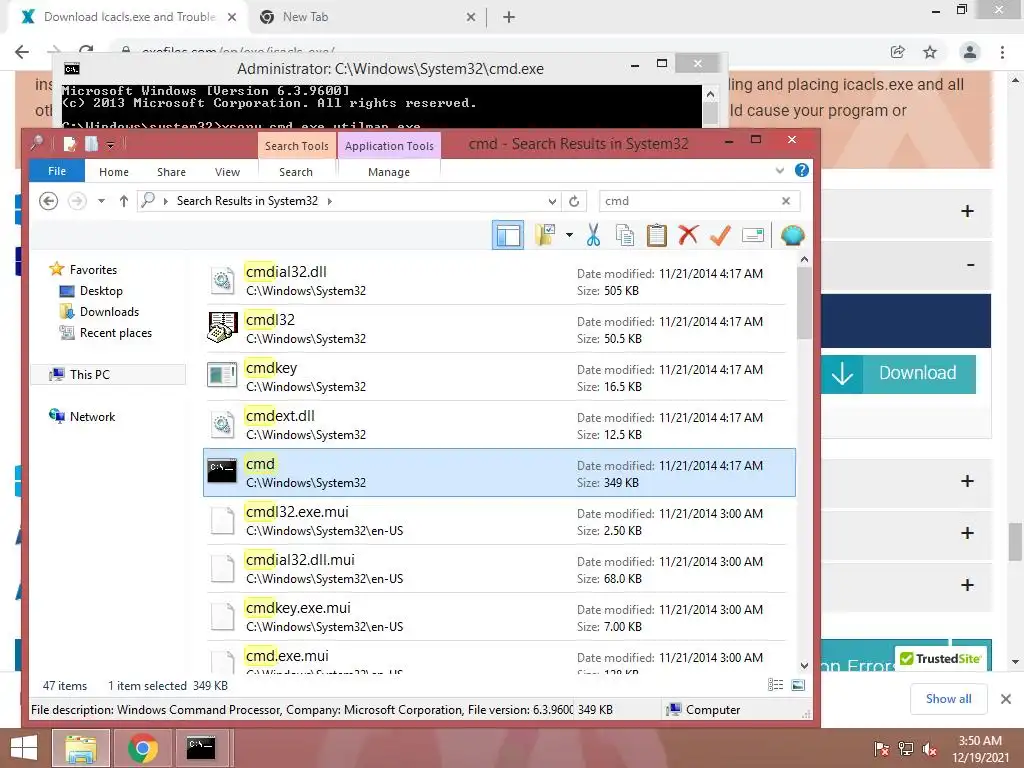The height and width of the screenshot is (768, 1024).
Task: Open the View ribbon tab
Action: [x=227, y=172]
